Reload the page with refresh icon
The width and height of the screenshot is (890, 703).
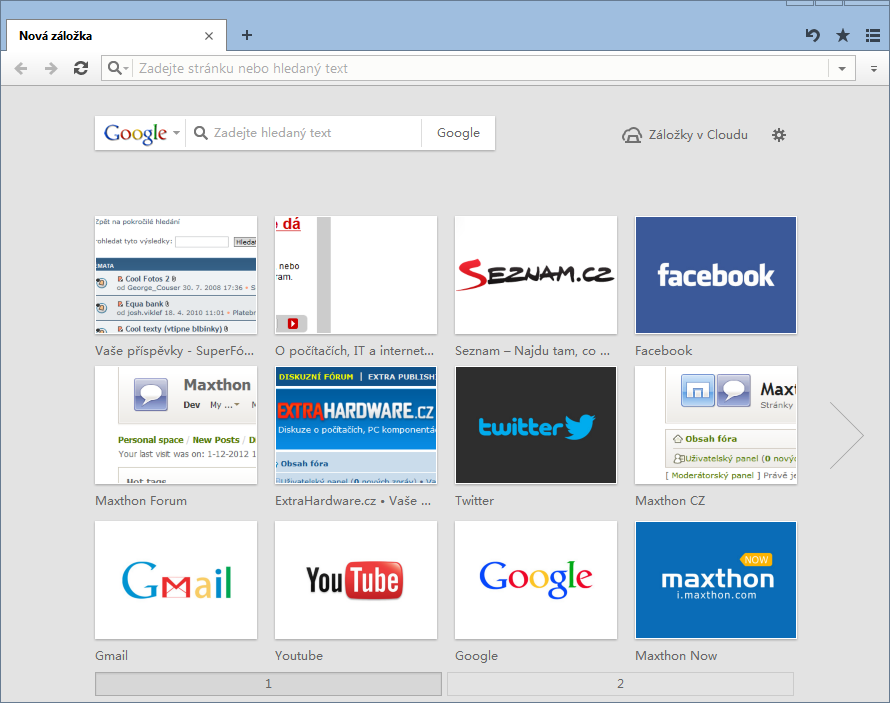point(81,68)
